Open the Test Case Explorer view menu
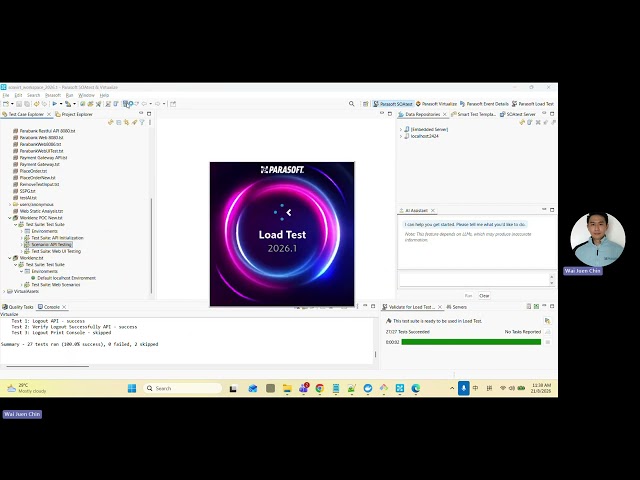This screenshot has width=640, height=480. (150, 122)
